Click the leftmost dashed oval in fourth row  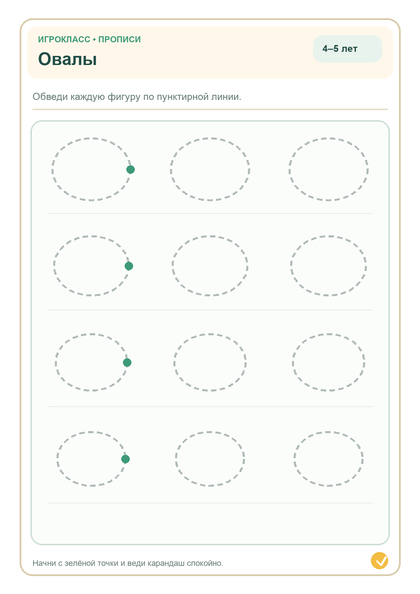click(x=91, y=459)
